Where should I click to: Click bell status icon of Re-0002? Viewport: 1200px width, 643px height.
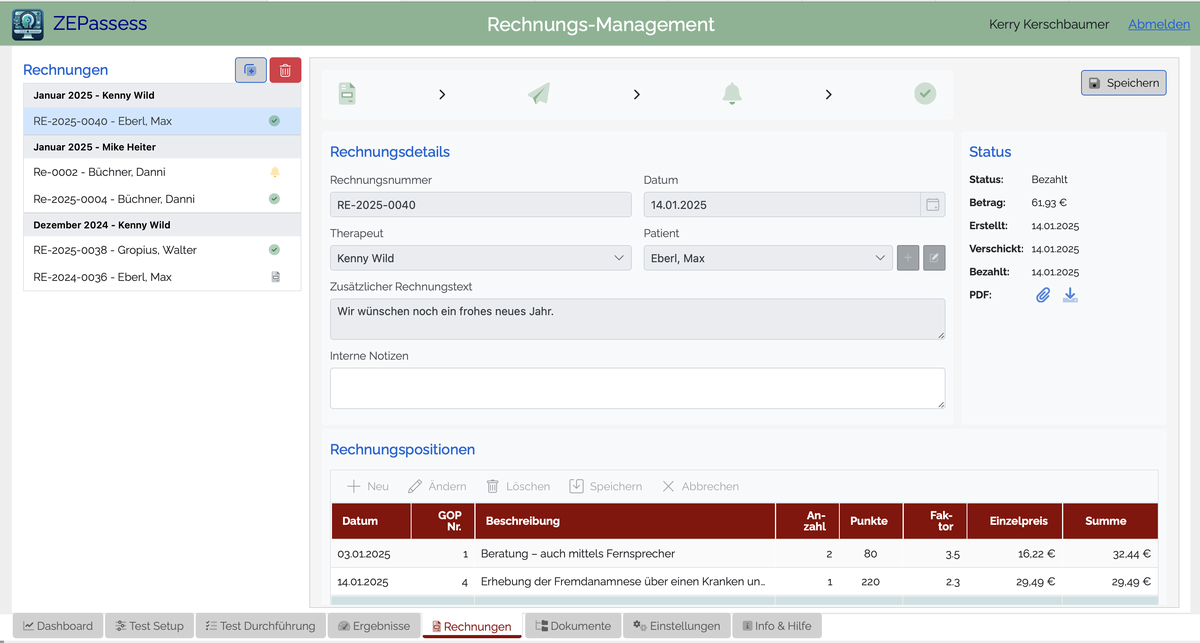tap(275, 172)
